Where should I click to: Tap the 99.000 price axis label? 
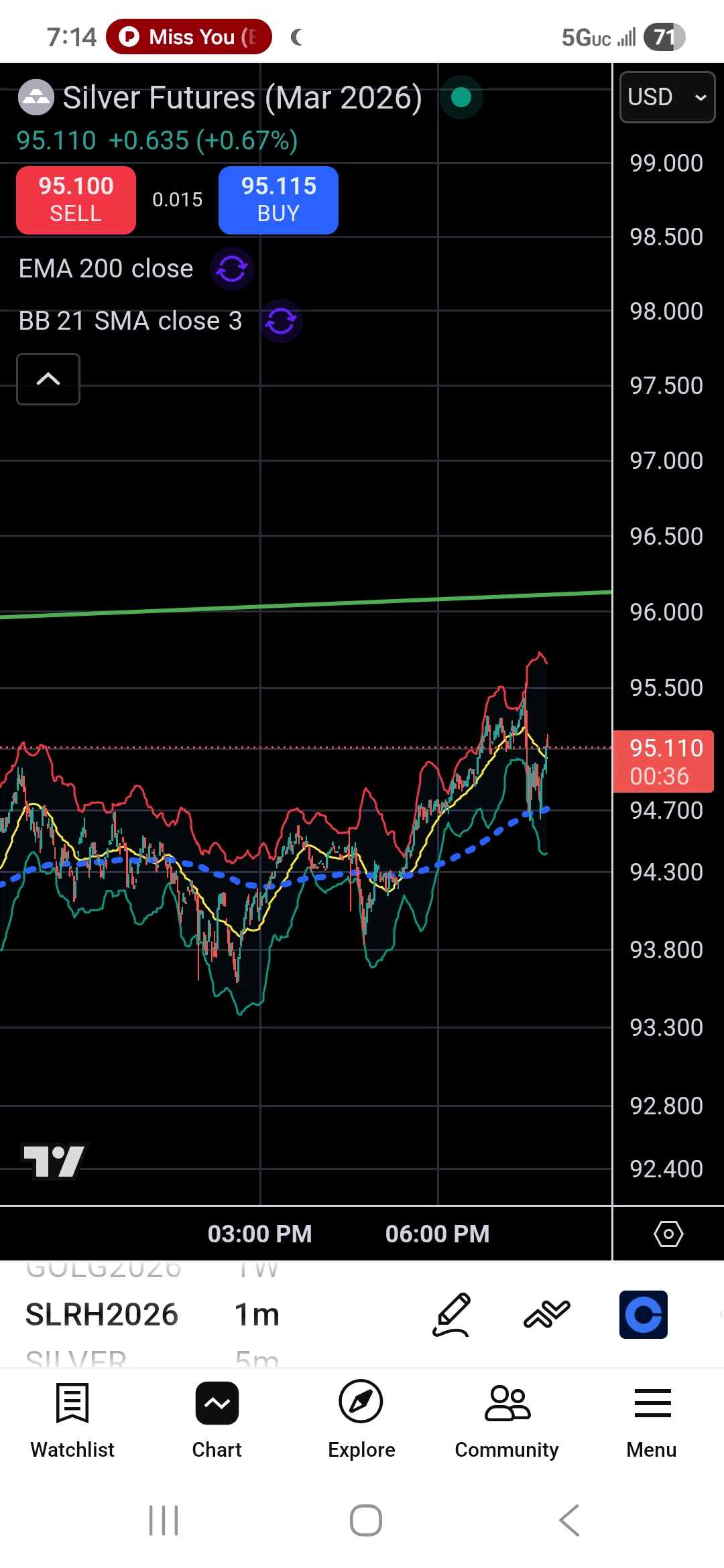click(x=666, y=163)
